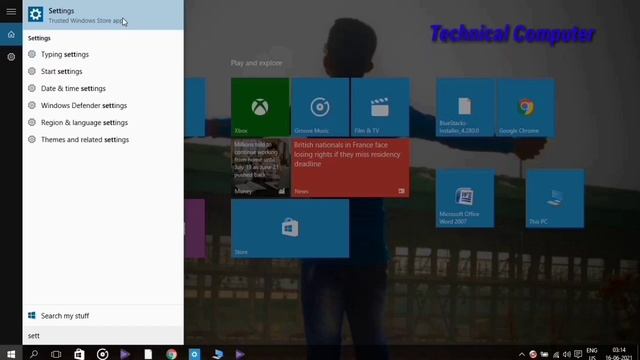The image size is (640, 360).
Task: Open the Groove Music tile
Action: coord(320,107)
